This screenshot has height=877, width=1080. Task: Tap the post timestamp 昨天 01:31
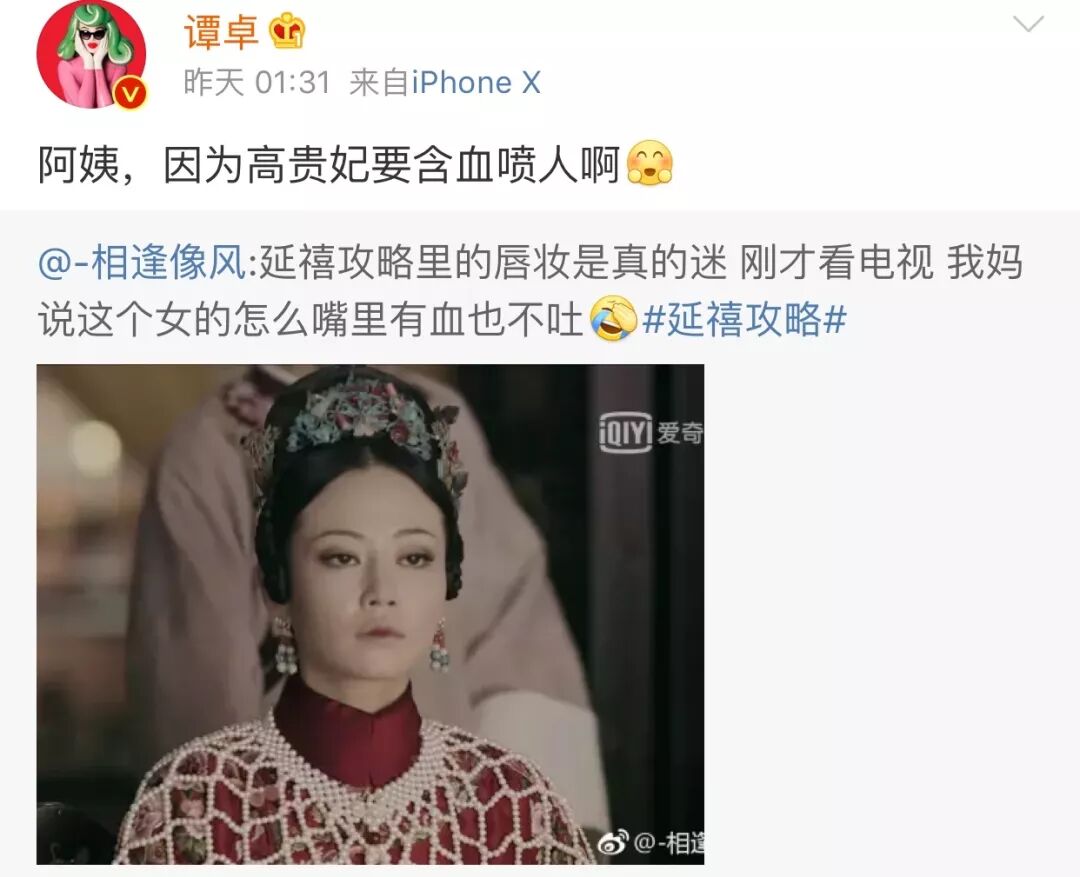pyautogui.click(x=257, y=83)
